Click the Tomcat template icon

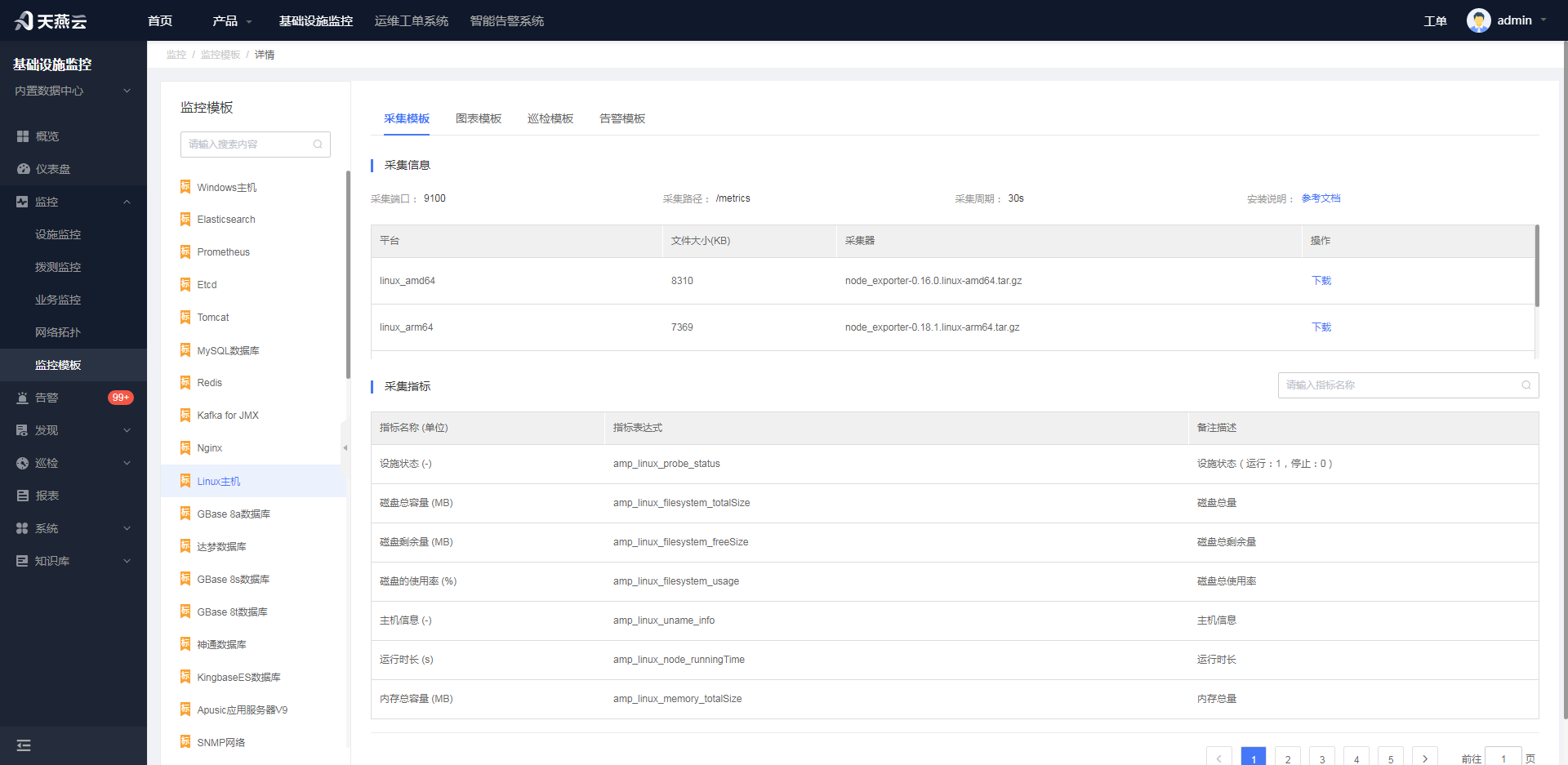185,318
